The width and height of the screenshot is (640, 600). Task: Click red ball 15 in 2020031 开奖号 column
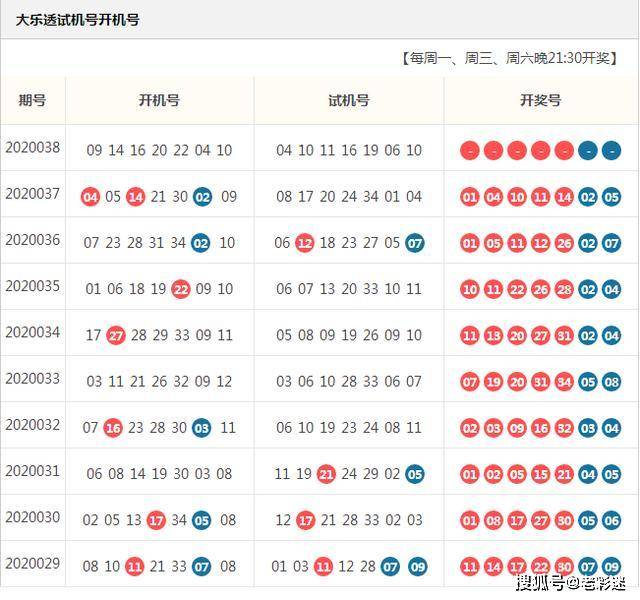pos(541,474)
